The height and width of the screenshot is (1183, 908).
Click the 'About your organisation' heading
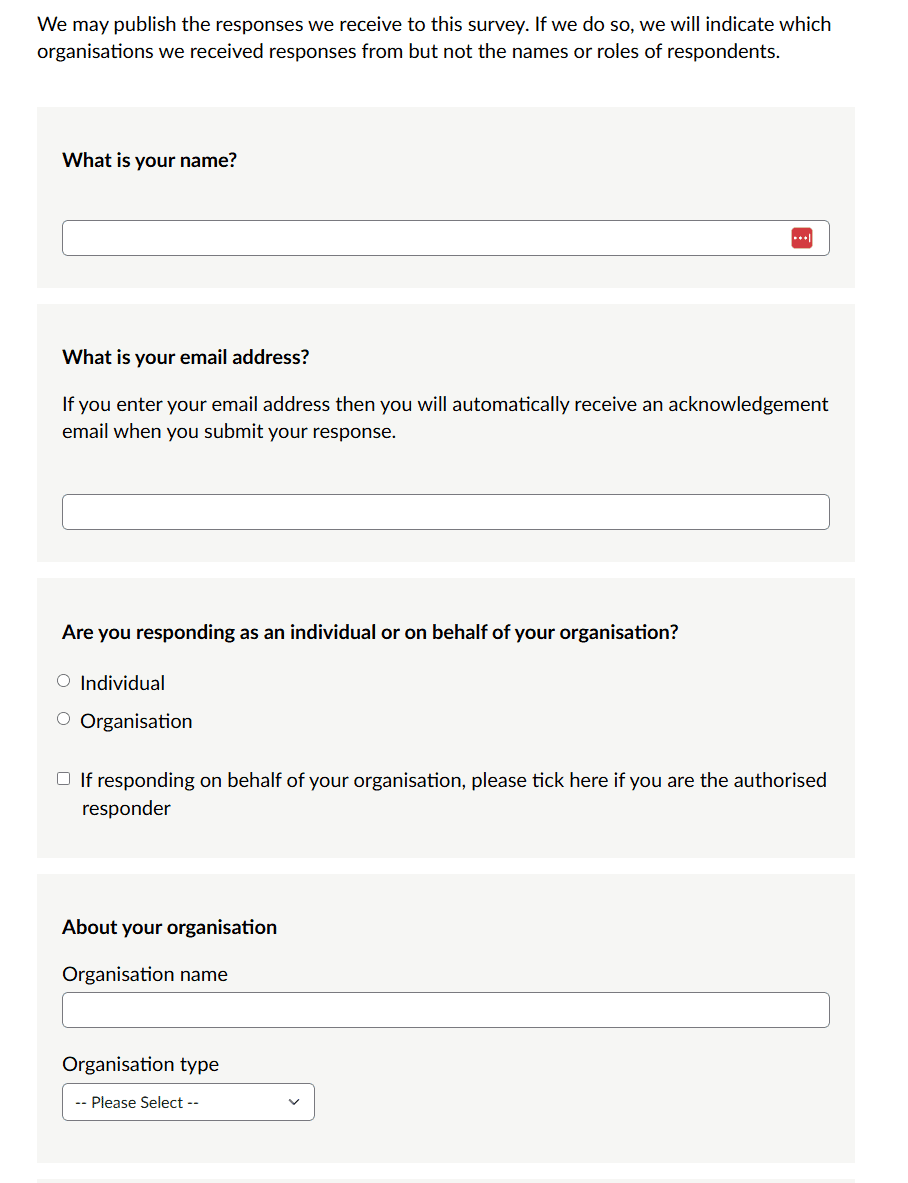click(169, 927)
